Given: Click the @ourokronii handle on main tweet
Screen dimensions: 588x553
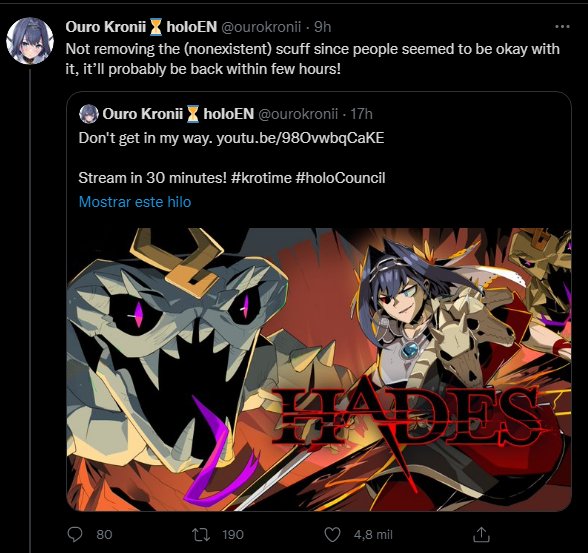Looking at the screenshot, I should (261, 27).
